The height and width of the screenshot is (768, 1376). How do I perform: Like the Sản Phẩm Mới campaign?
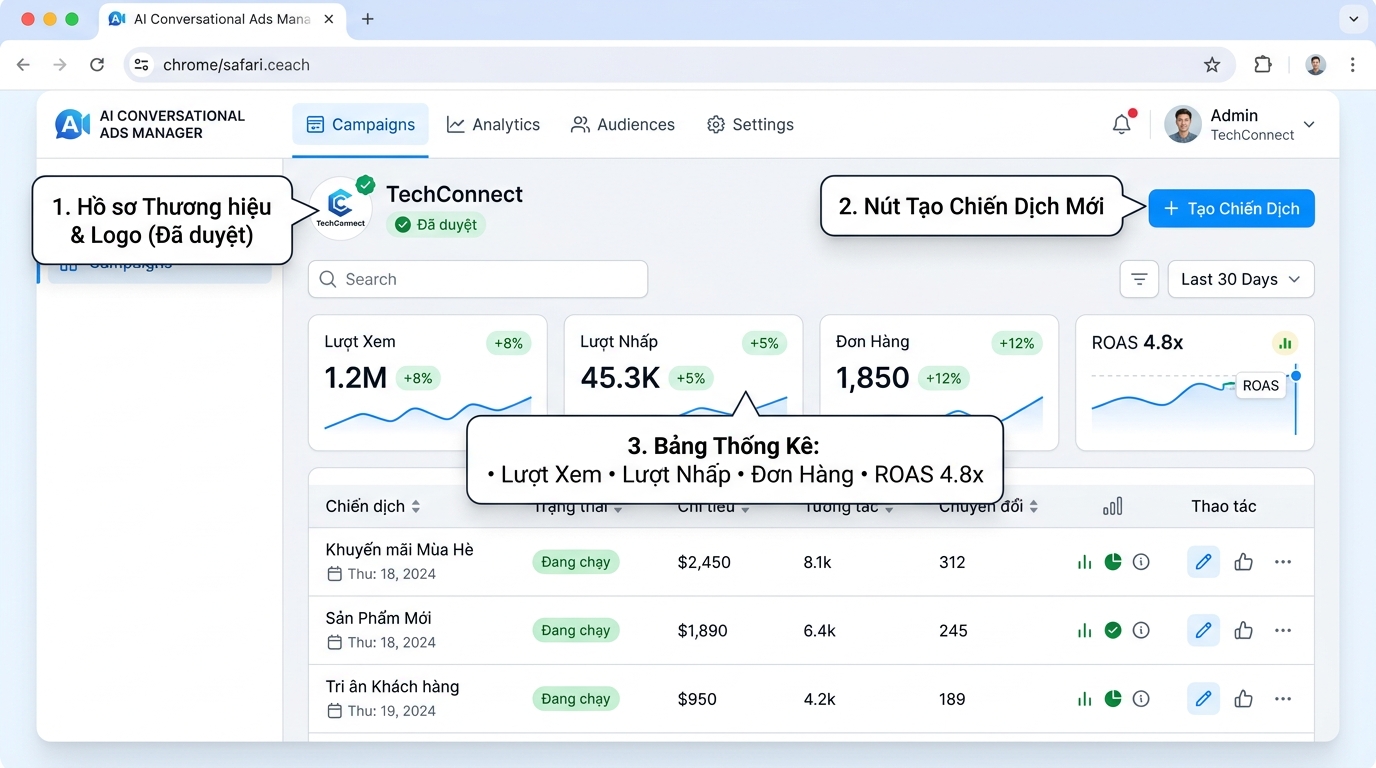(1244, 630)
